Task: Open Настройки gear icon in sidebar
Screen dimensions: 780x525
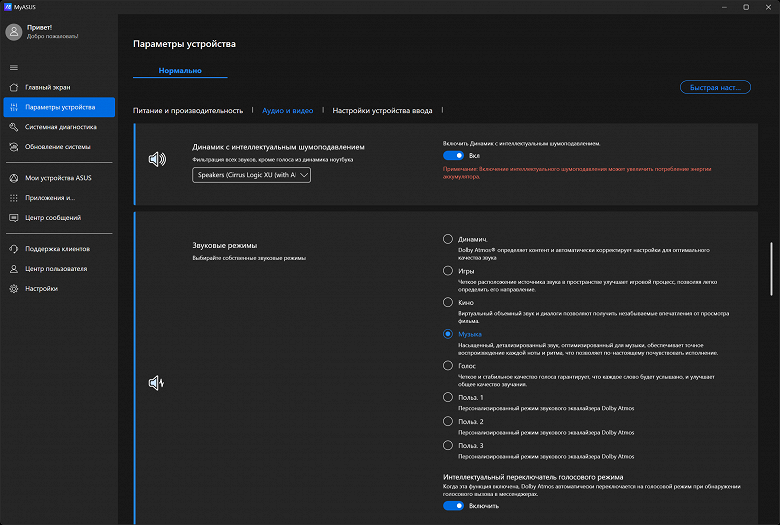Action: pyautogui.click(x=14, y=289)
